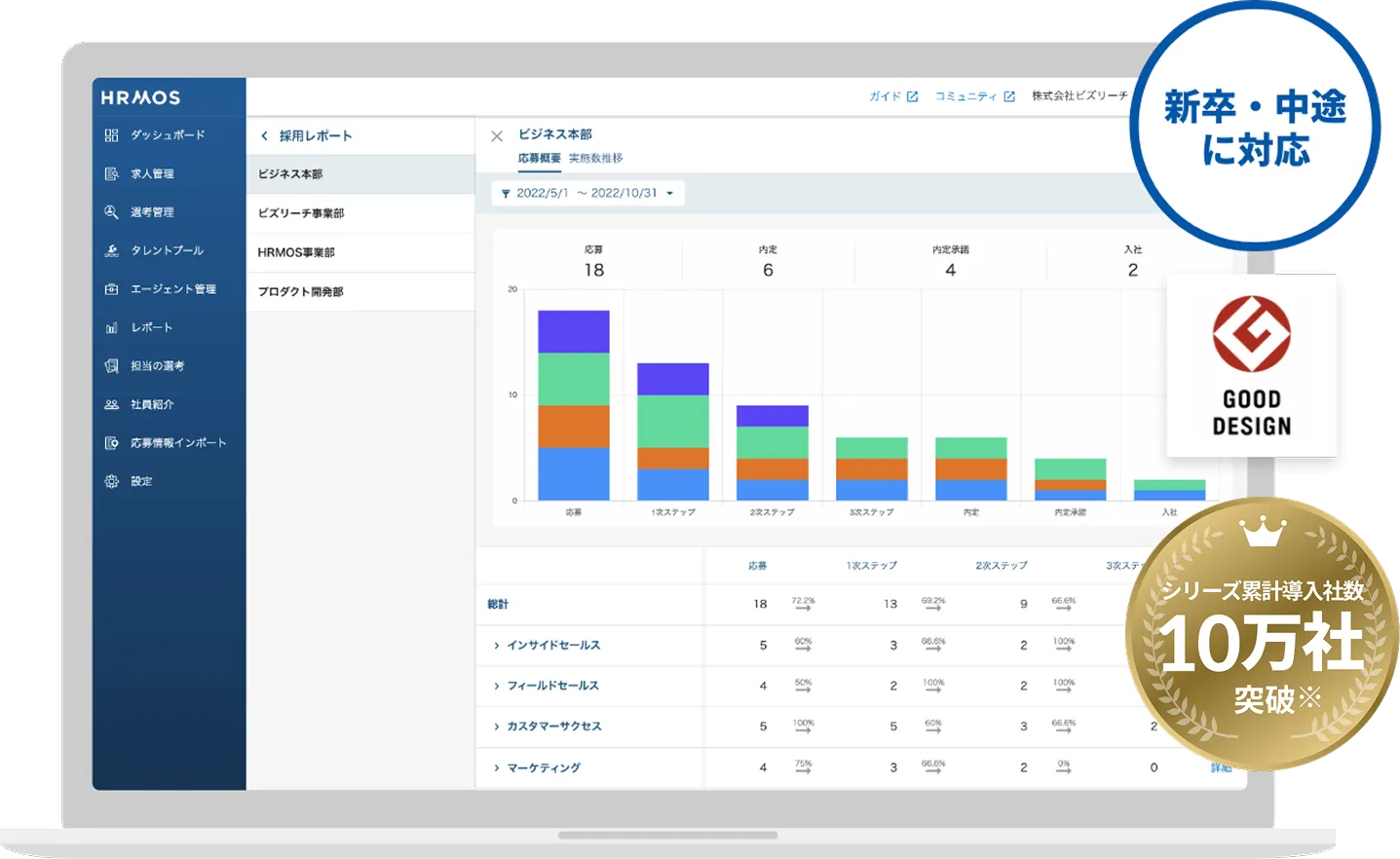Click the selection management magnifier icon
Screen dimensions: 1400x859
(x=112, y=212)
